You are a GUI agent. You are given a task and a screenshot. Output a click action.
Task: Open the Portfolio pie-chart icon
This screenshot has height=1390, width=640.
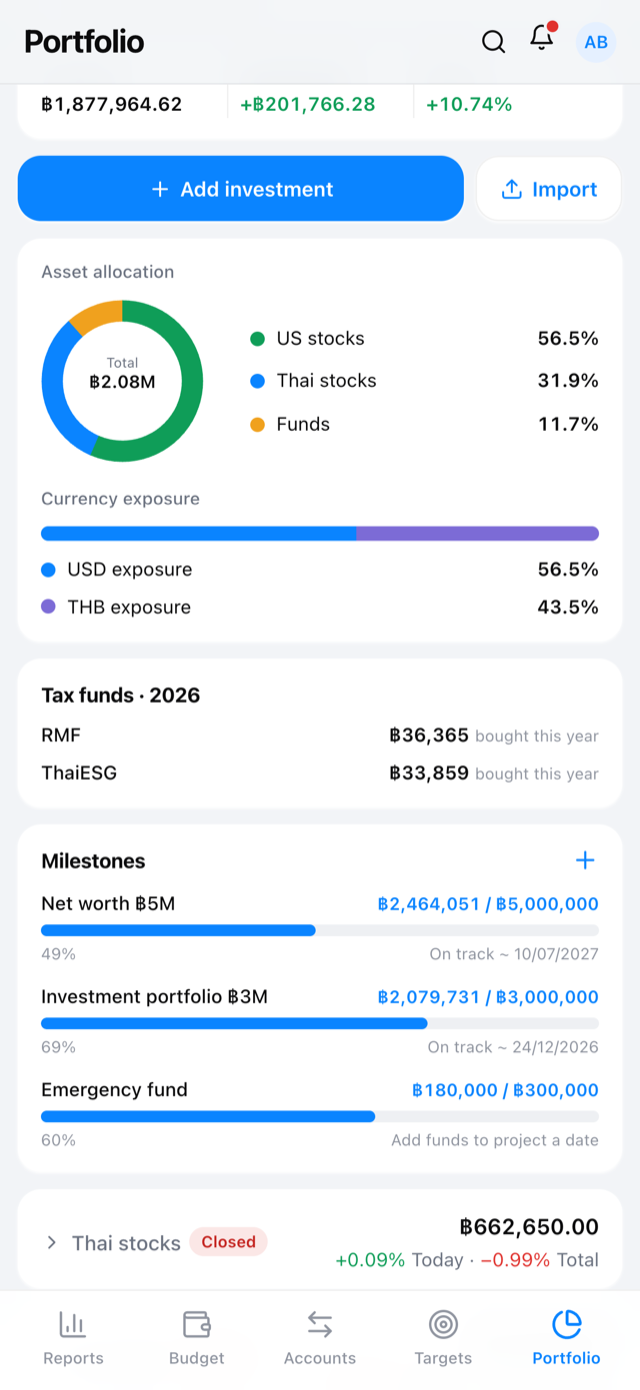click(567, 1324)
